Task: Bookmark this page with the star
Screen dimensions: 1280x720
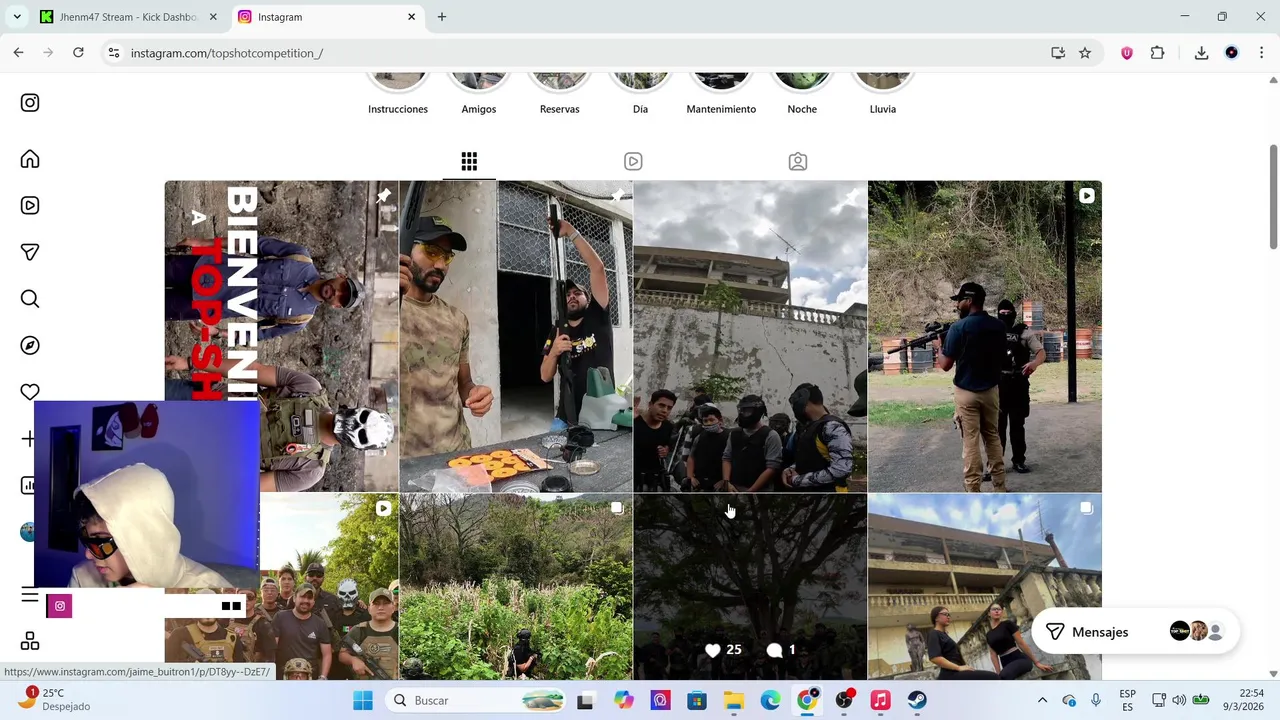Action: [x=1085, y=53]
